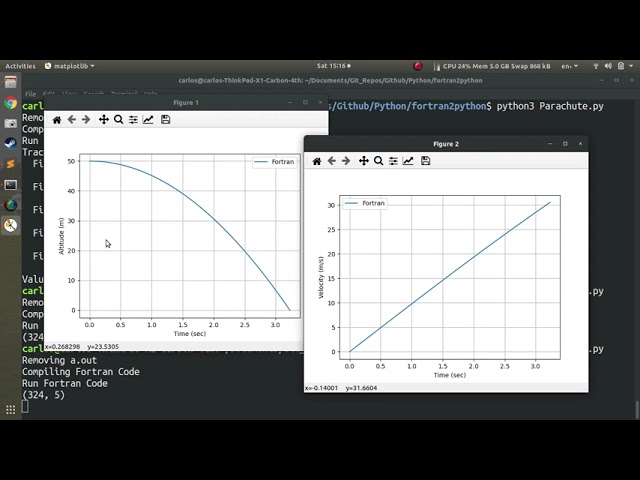Screen dimensions: 640x480
Task: Open Configure subplots in Figure 1 toolbar
Action: 133,120
